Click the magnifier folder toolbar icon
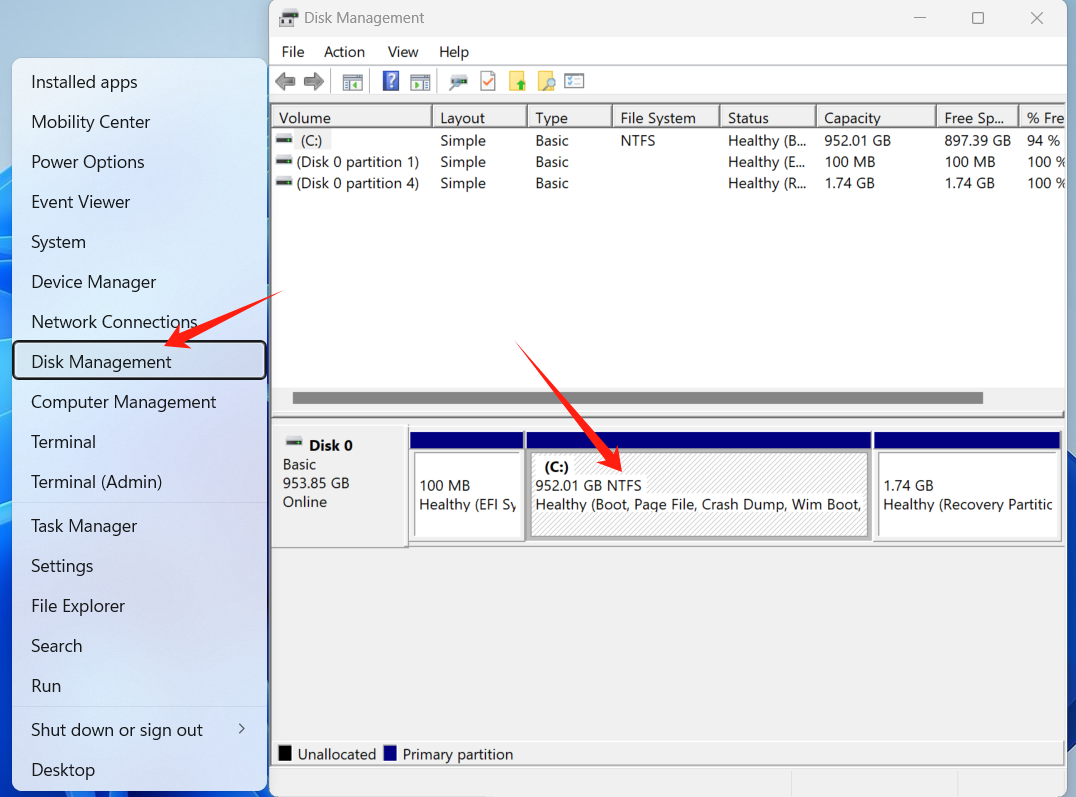Screen dimensions: 1076x797 click(x=546, y=81)
